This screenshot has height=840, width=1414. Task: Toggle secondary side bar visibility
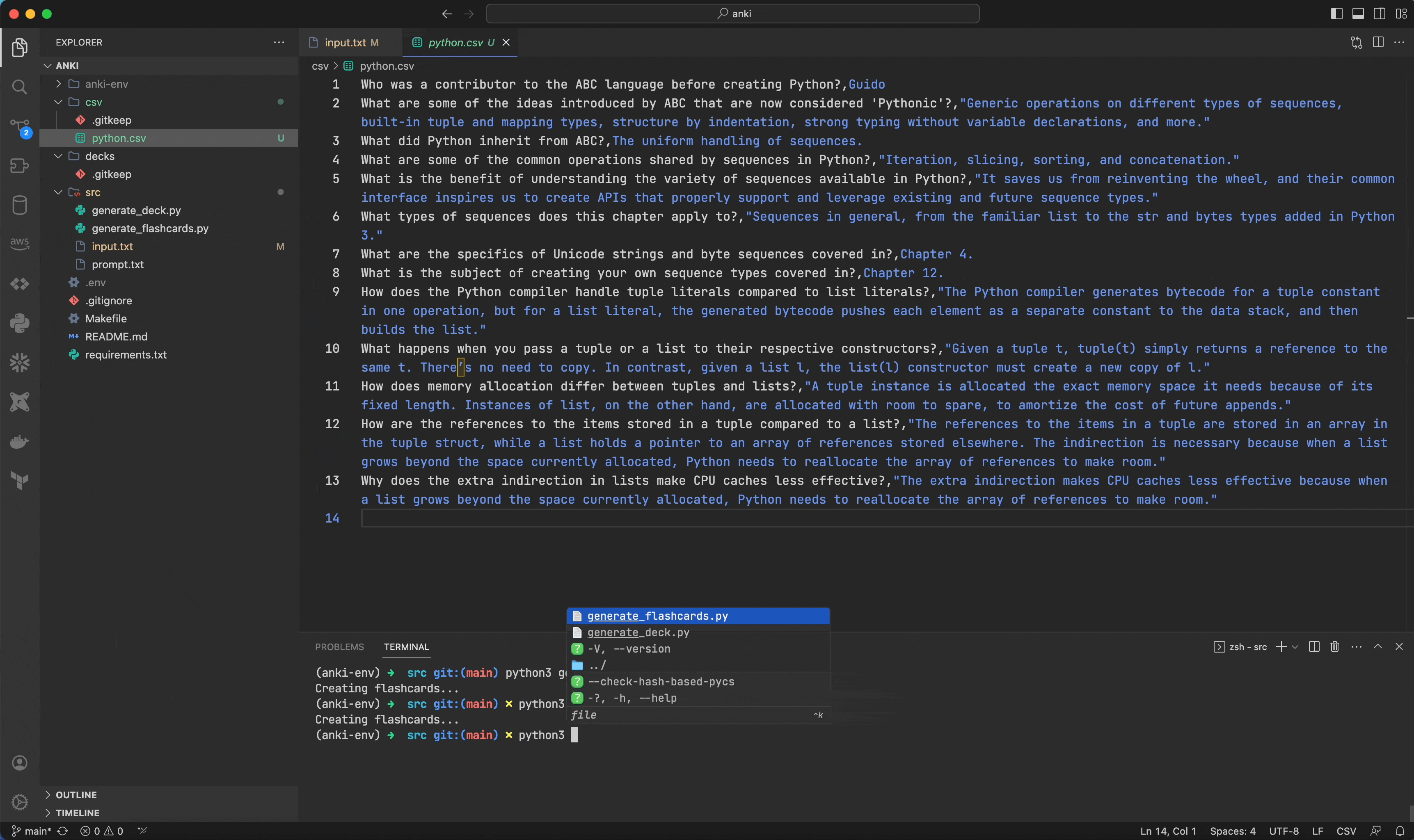tap(1380, 14)
